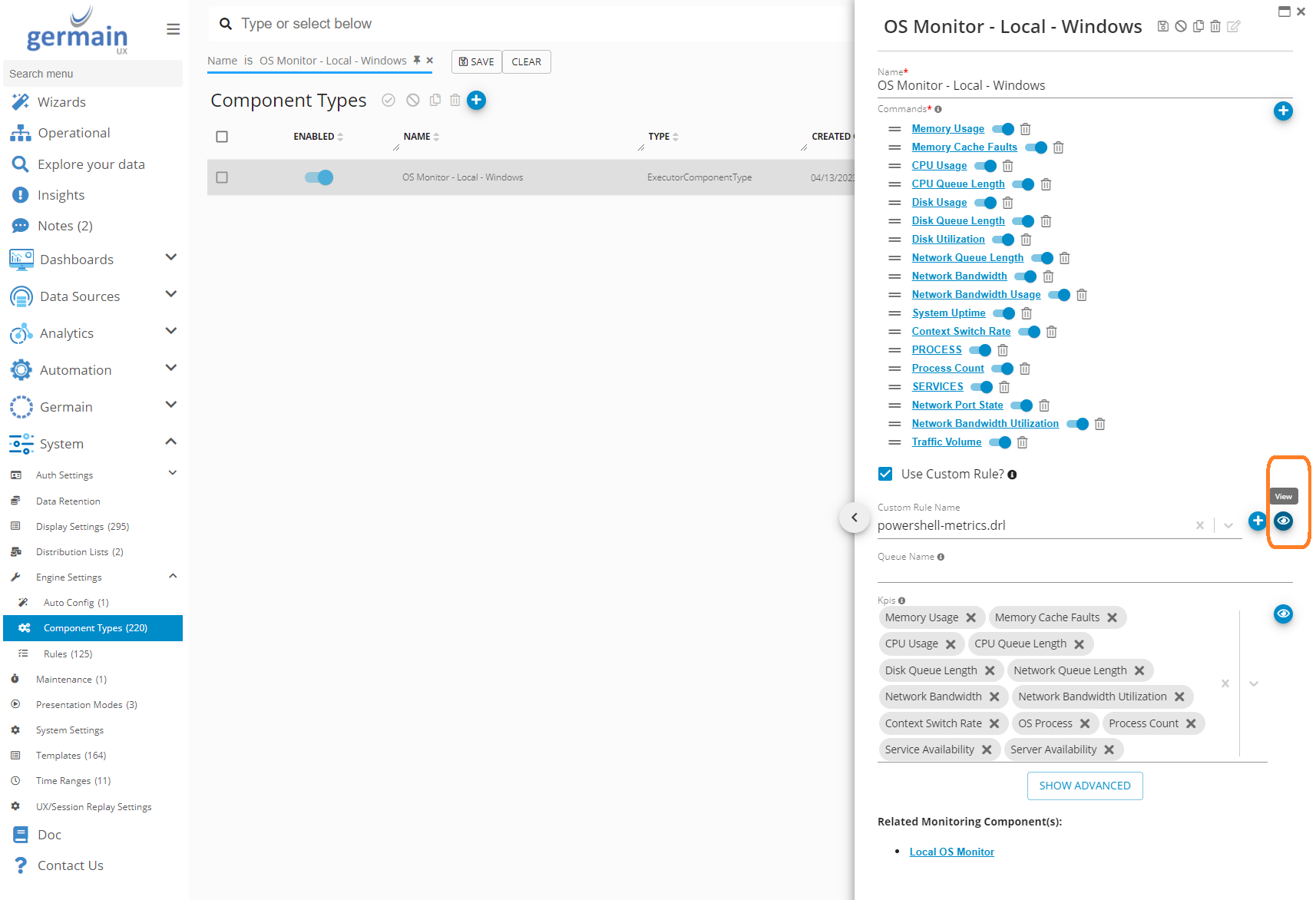Image resolution: width=1316 pixels, height=900 pixels.
Task: Go to Templates (164) in the sidebar
Action: coord(71,756)
